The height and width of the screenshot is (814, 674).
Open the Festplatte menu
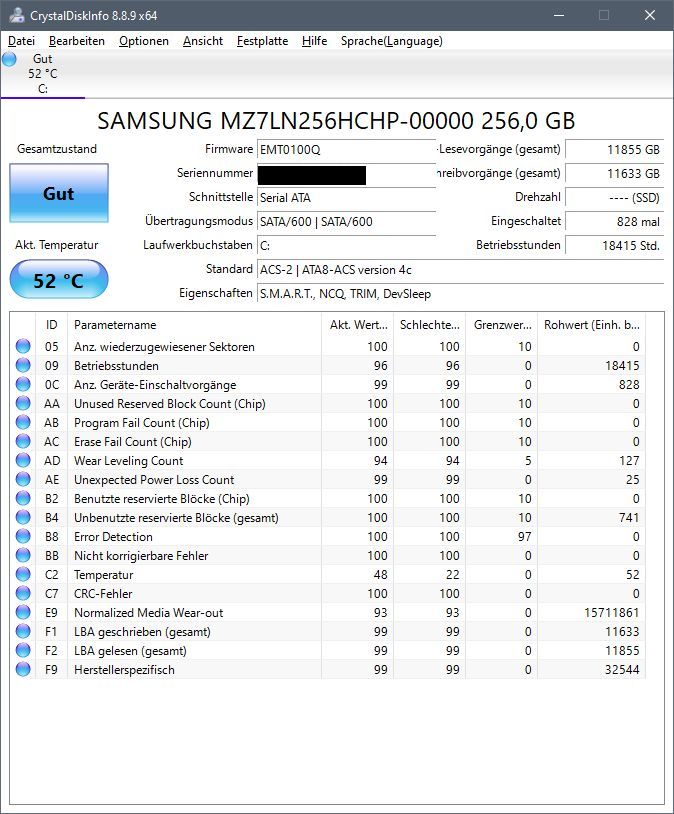(262, 41)
